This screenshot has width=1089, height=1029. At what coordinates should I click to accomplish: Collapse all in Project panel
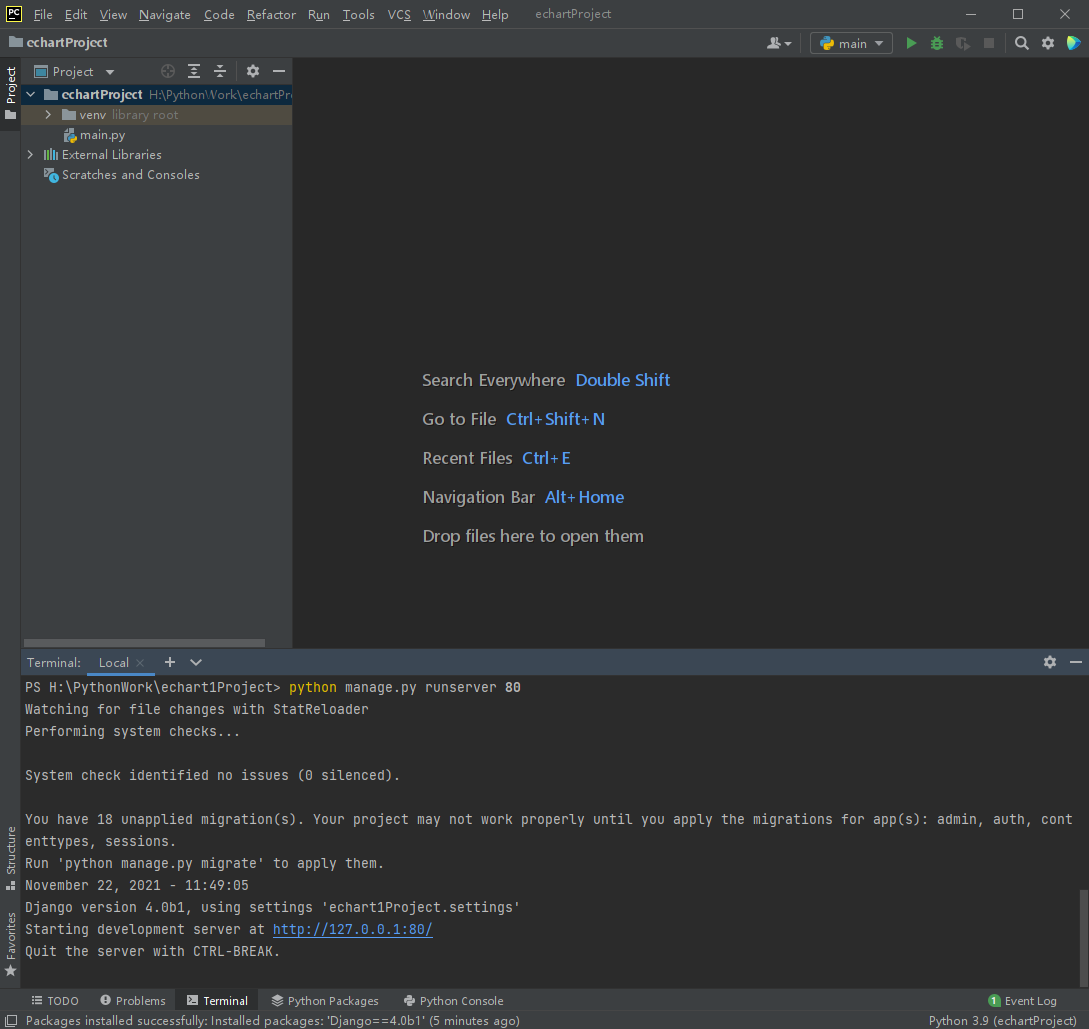coord(219,71)
